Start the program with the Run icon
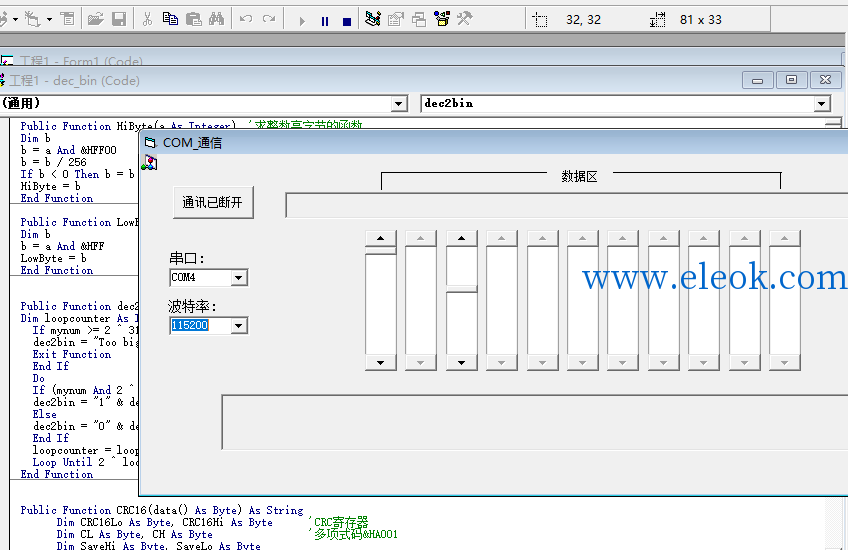This screenshot has height=550, width=848. coord(302,21)
